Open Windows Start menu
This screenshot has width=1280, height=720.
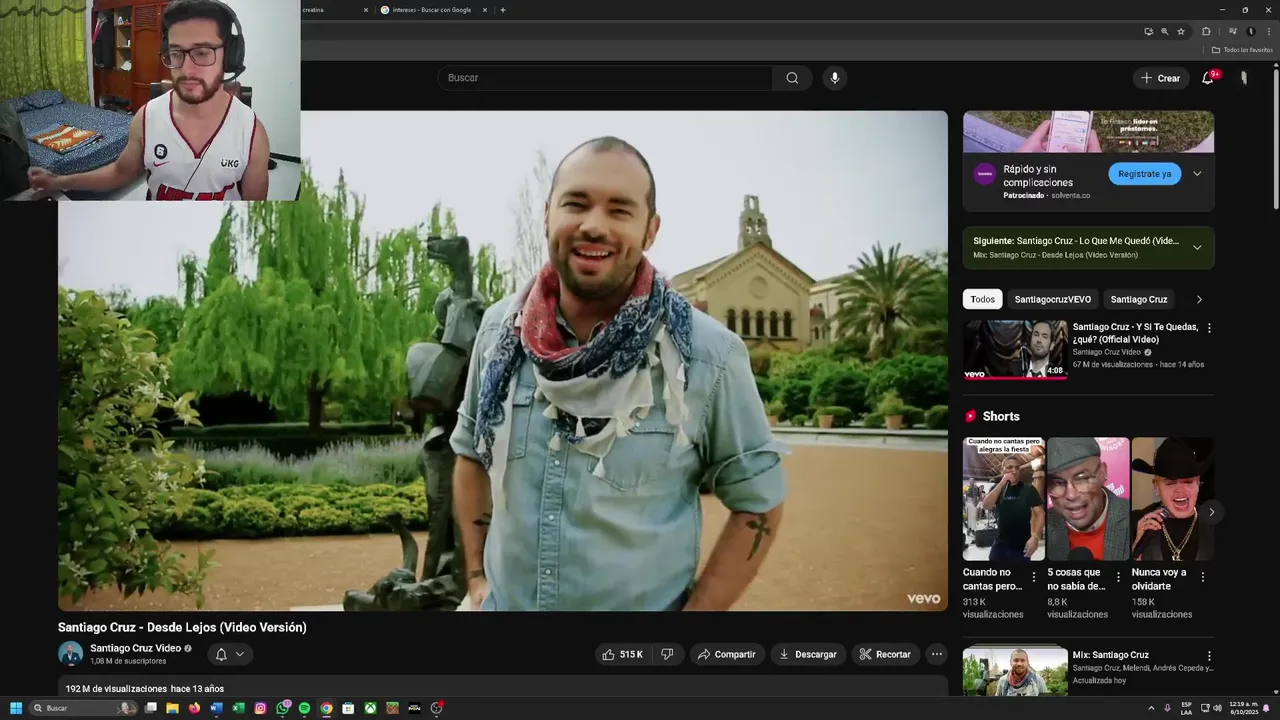[x=16, y=708]
